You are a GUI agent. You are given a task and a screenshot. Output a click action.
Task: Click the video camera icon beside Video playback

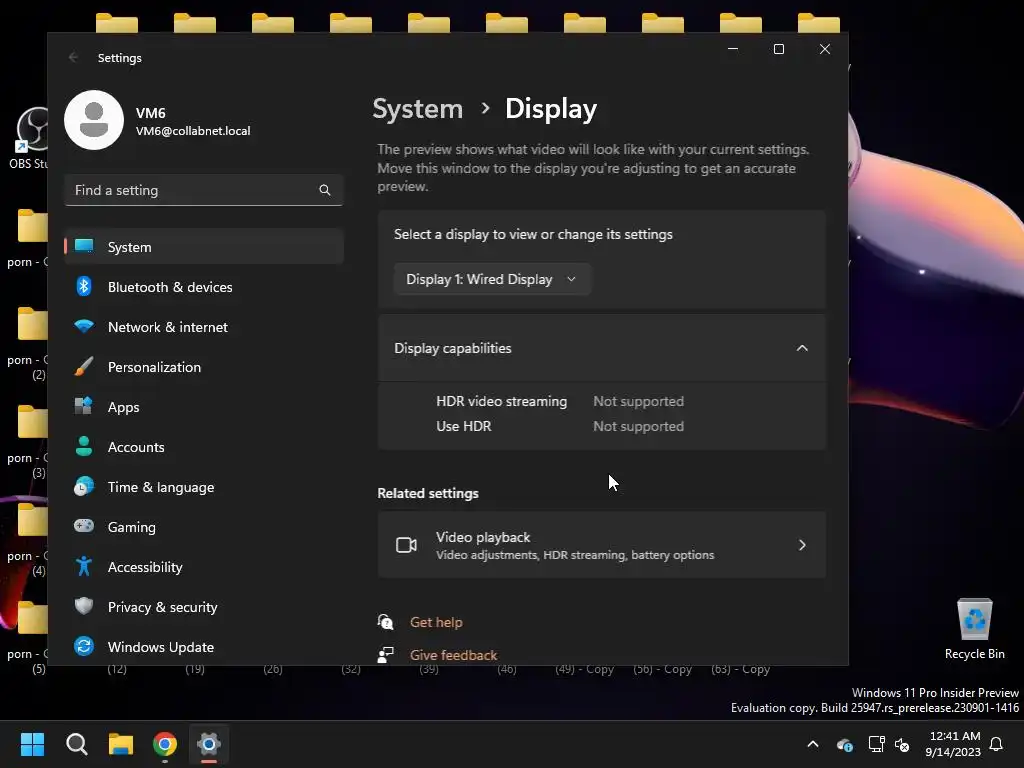406,545
